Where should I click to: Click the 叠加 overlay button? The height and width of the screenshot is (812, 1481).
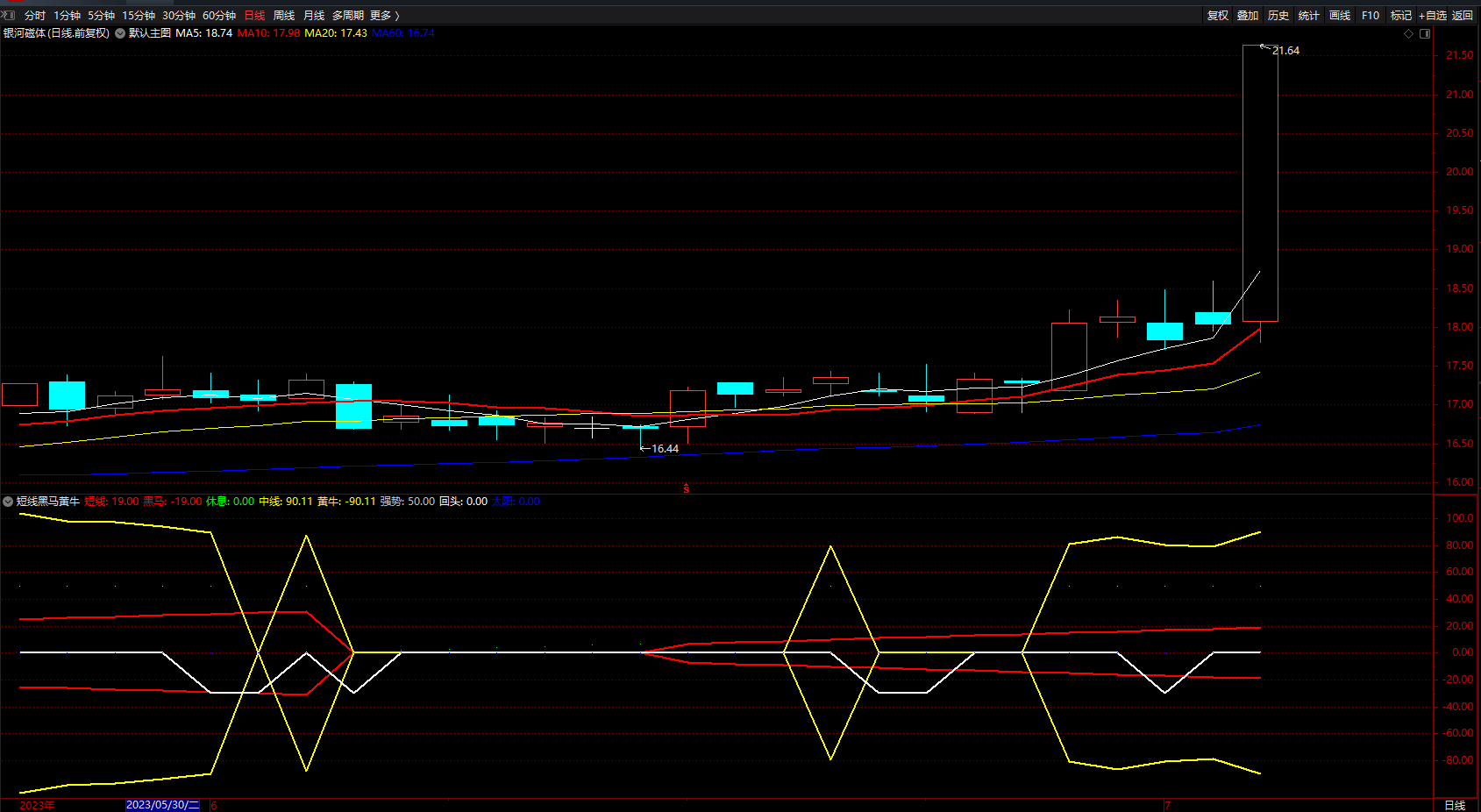(1248, 16)
